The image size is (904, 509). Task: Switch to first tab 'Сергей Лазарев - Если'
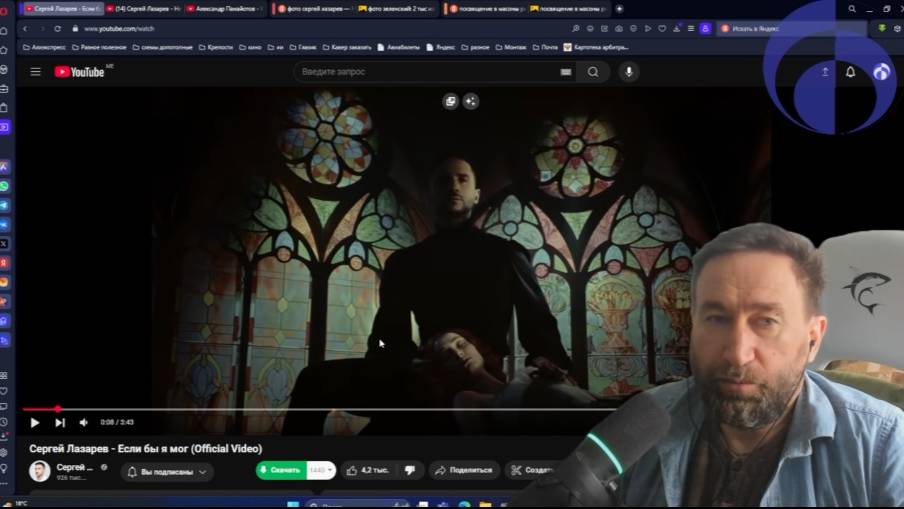[x=62, y=9]
